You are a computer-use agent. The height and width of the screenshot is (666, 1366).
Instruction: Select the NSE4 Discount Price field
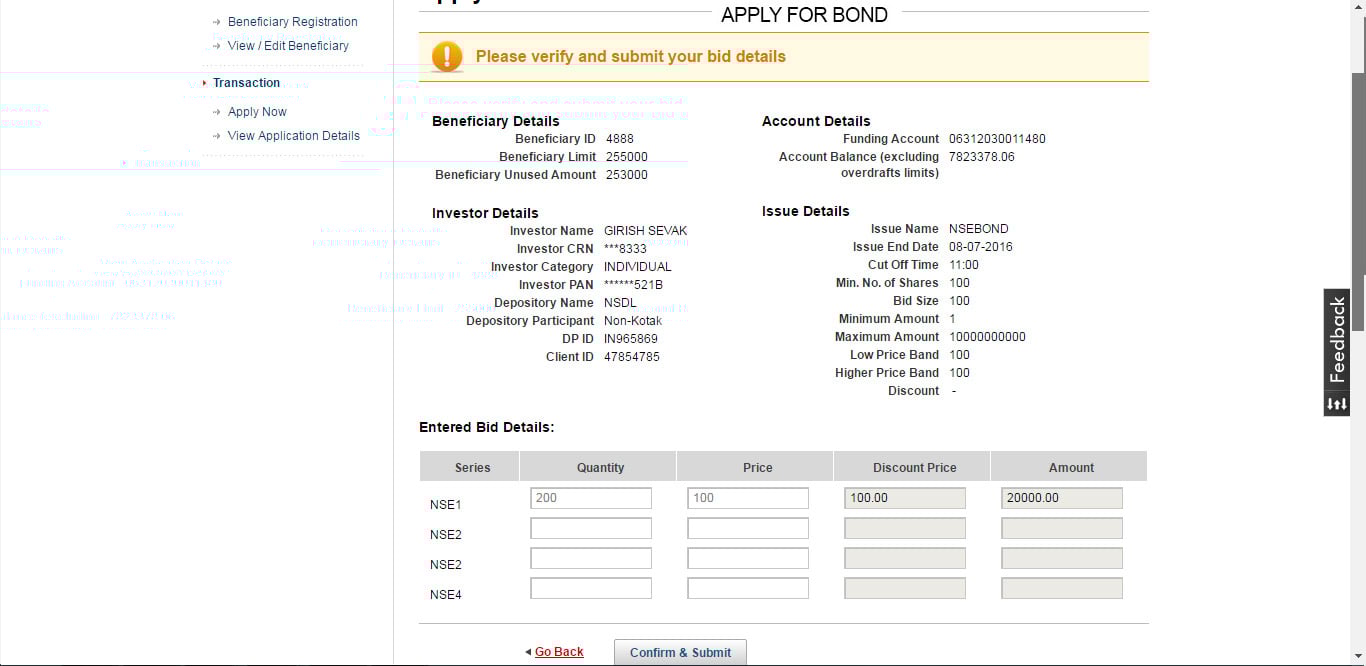[x=905, y=589]
